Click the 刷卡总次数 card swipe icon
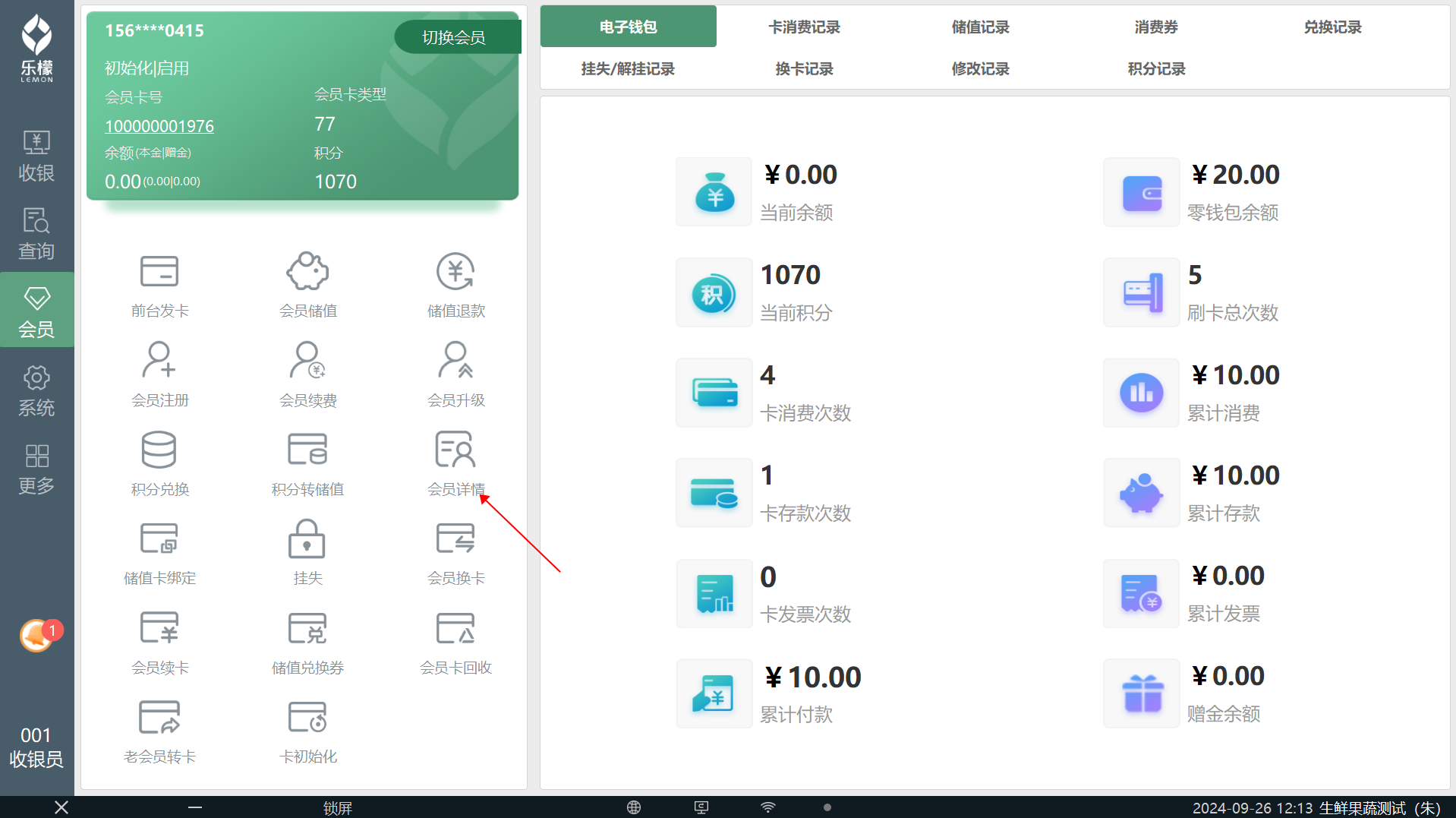This screenshot has height=818, width=1456. click(1142, 292)
